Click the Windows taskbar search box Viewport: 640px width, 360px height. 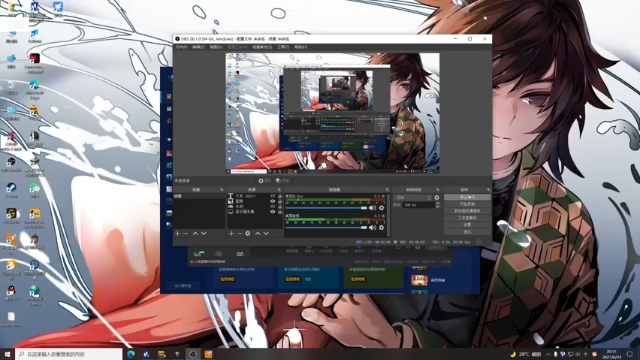point(69,354)
